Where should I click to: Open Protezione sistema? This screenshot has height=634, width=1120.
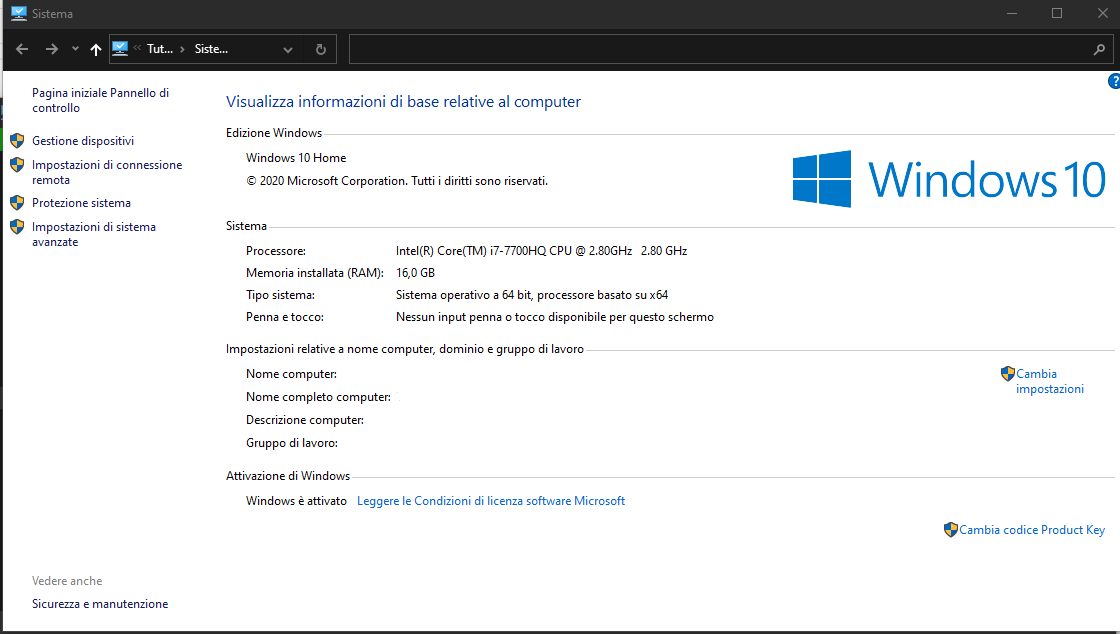point(81,203)
